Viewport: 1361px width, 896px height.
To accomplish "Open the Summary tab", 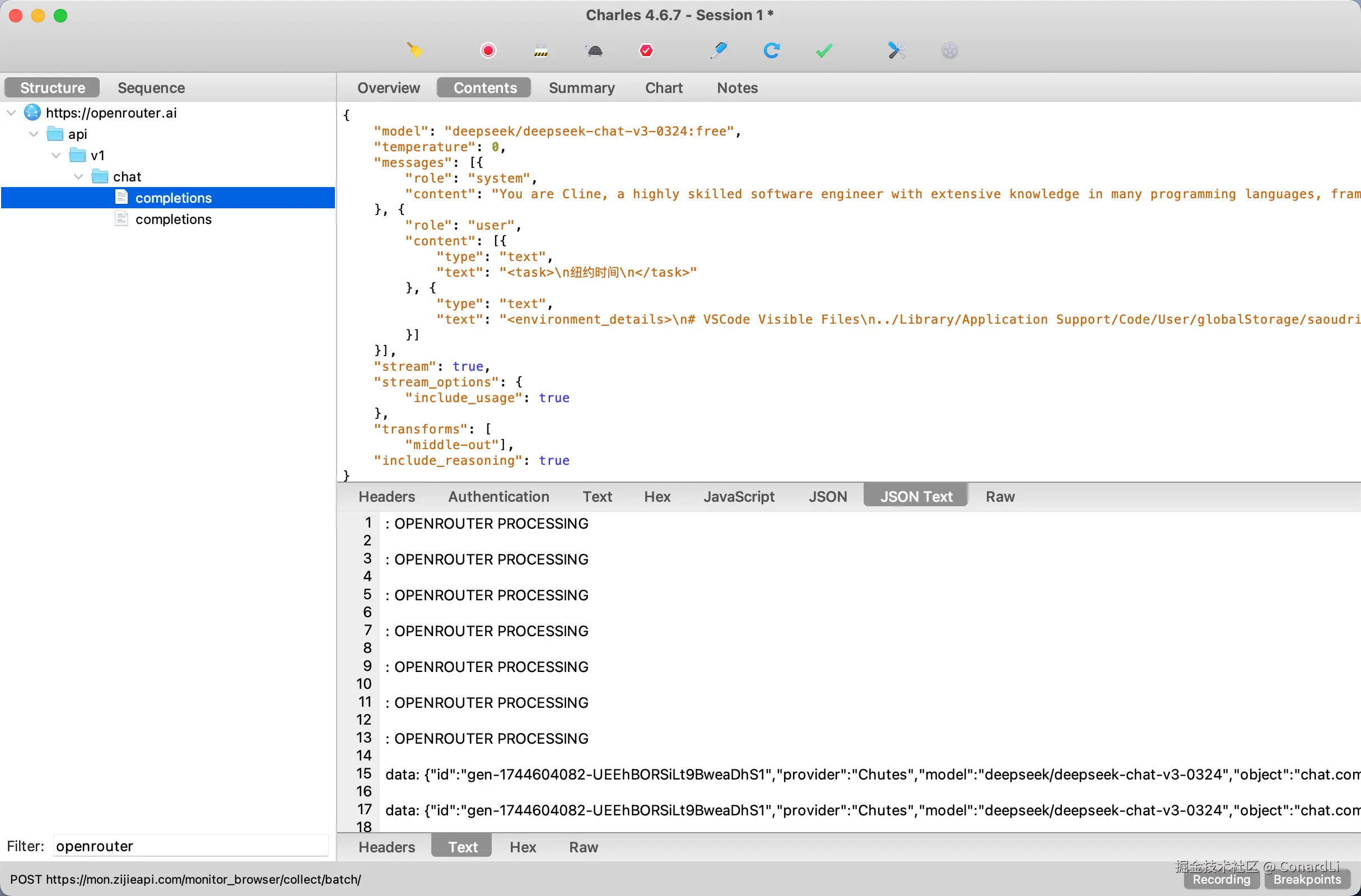I will click(581, 87).
